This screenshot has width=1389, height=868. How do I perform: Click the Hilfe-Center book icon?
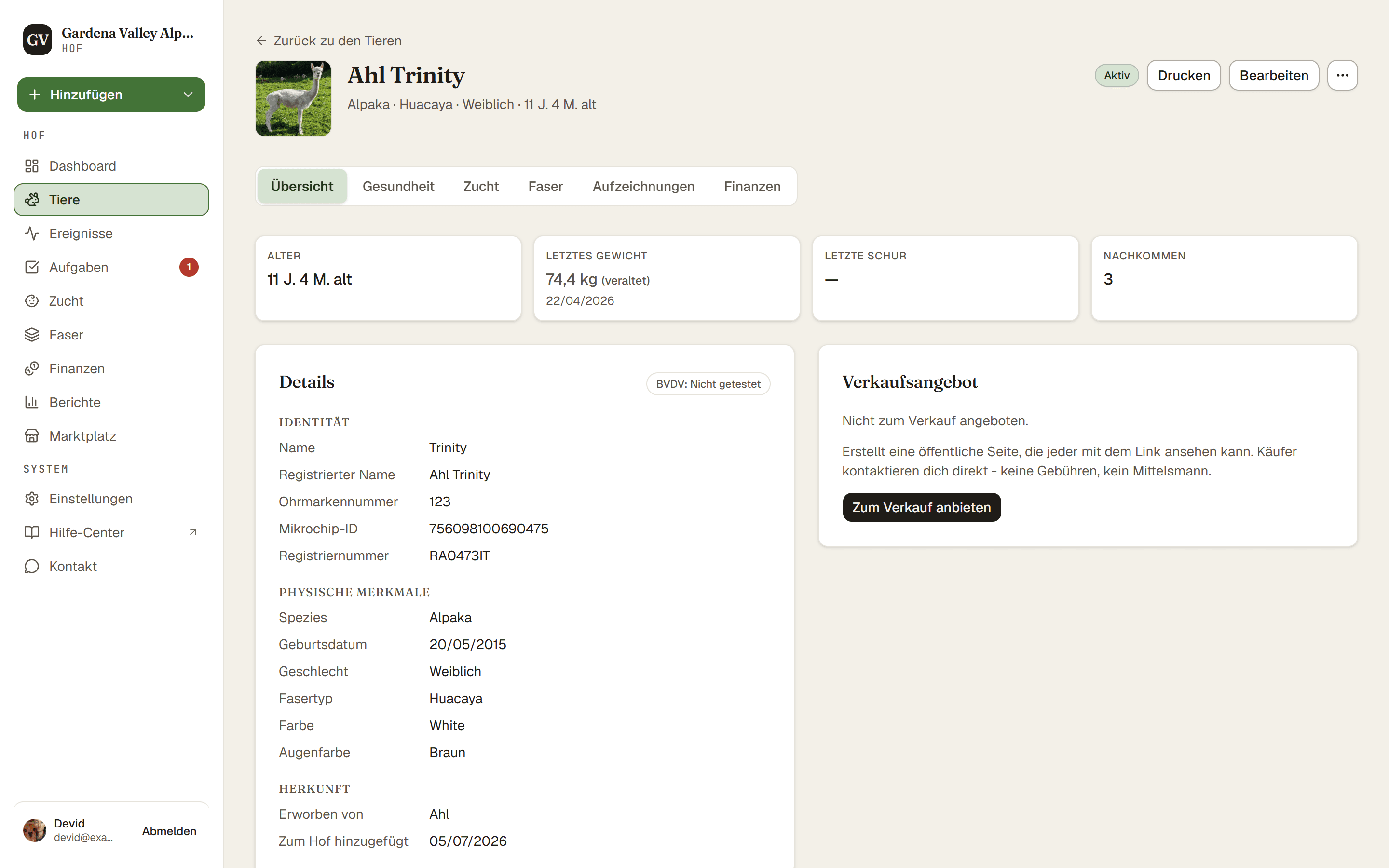[31, 533]
